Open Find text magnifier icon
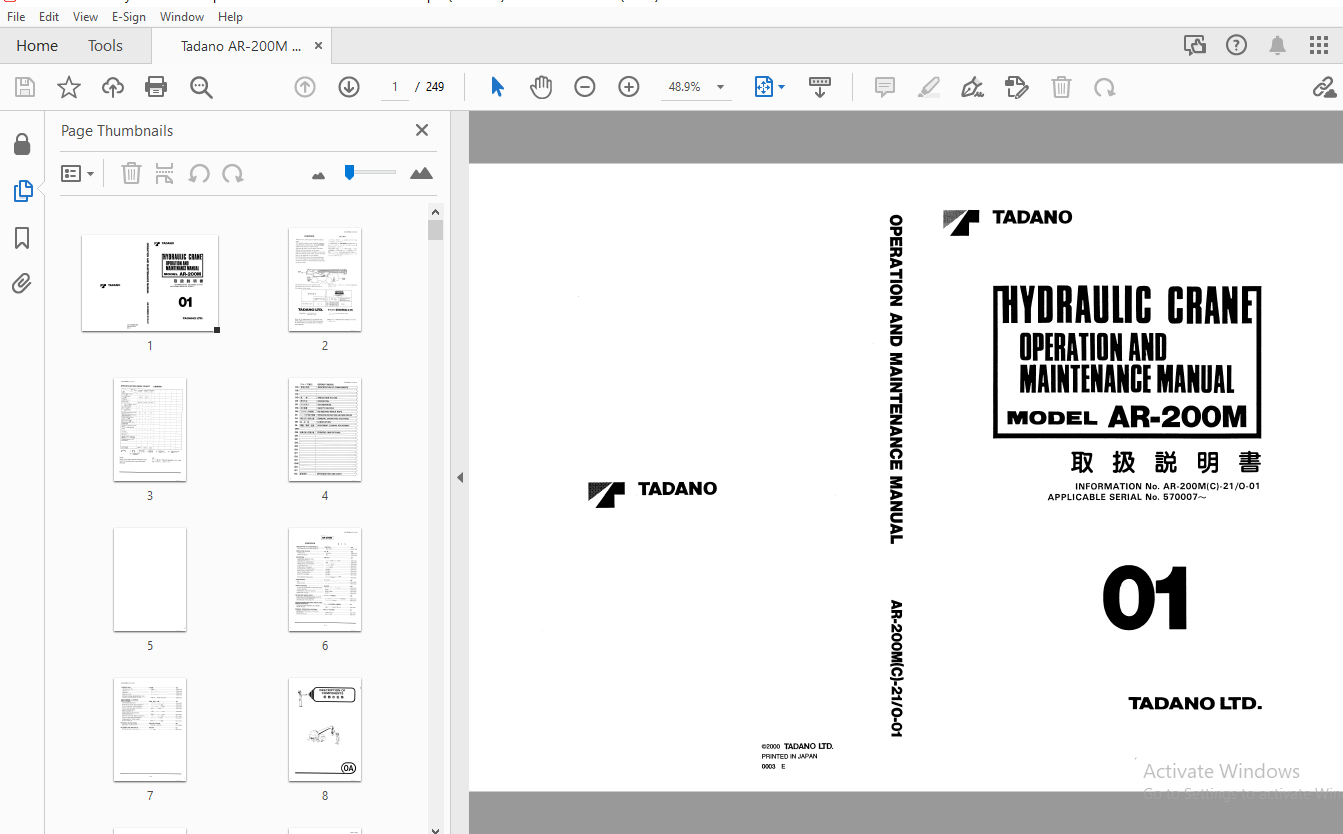1343x834 pixels. (201, 87)
